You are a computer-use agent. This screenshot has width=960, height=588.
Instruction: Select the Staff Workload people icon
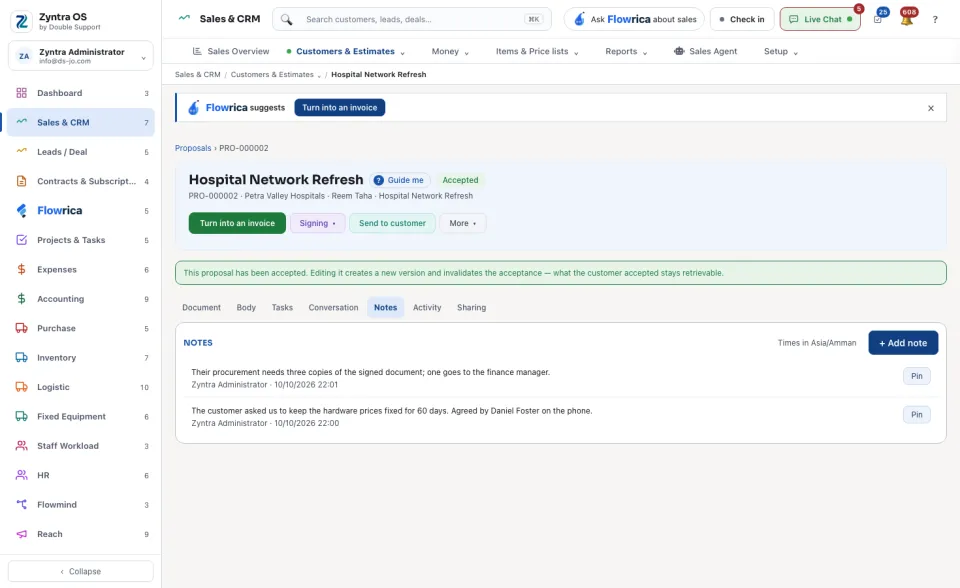point(21,446)
